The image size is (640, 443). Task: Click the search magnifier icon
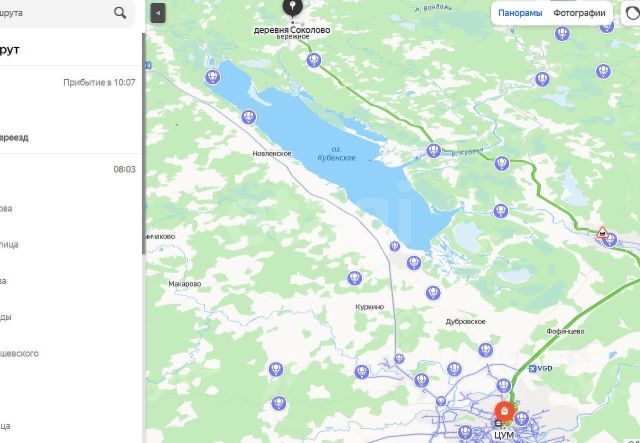click(x=120, y=13)
